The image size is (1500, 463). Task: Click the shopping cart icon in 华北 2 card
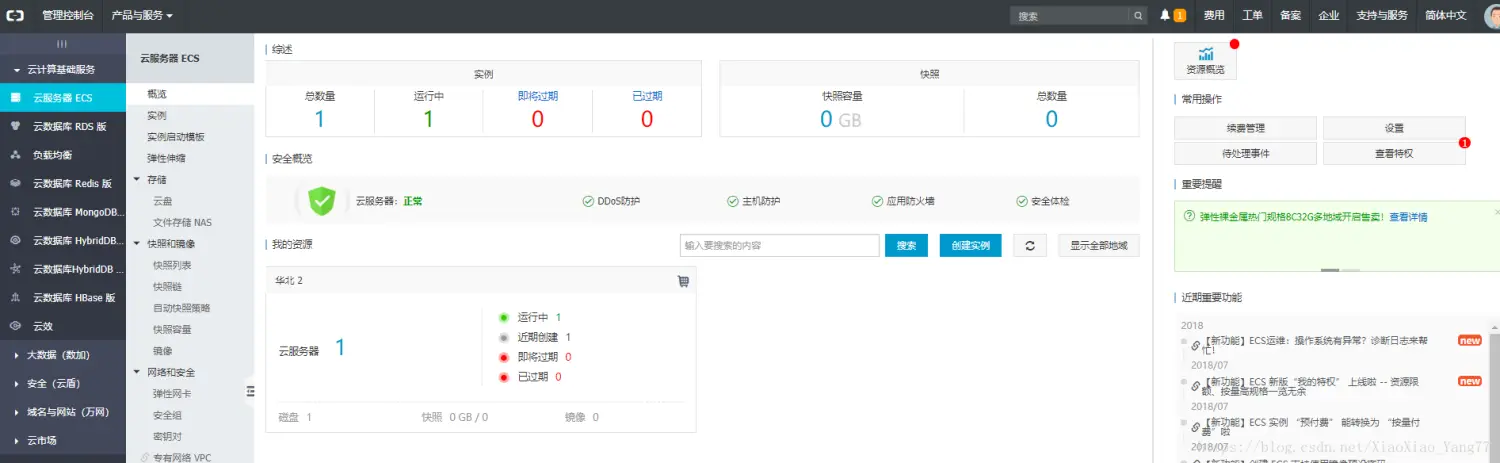point(683,281)
